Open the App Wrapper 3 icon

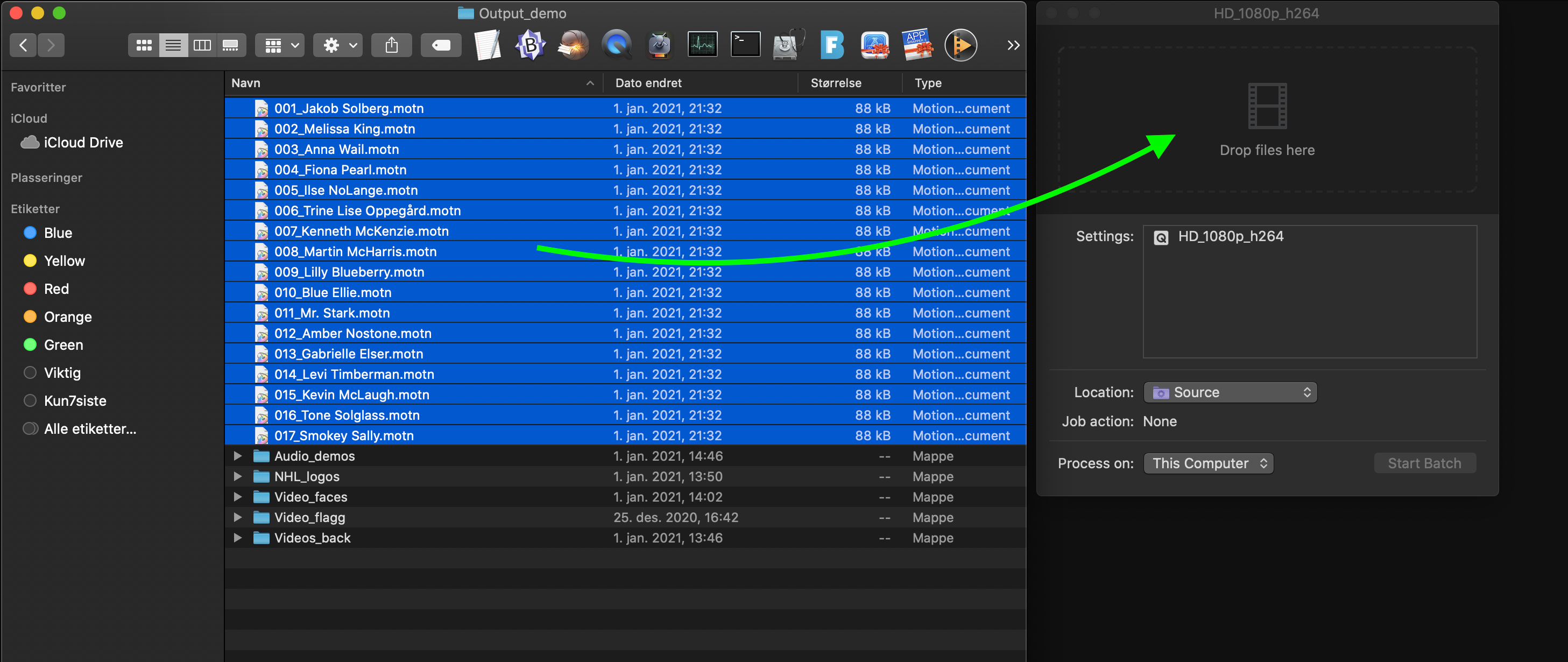[x=917, y=45]
